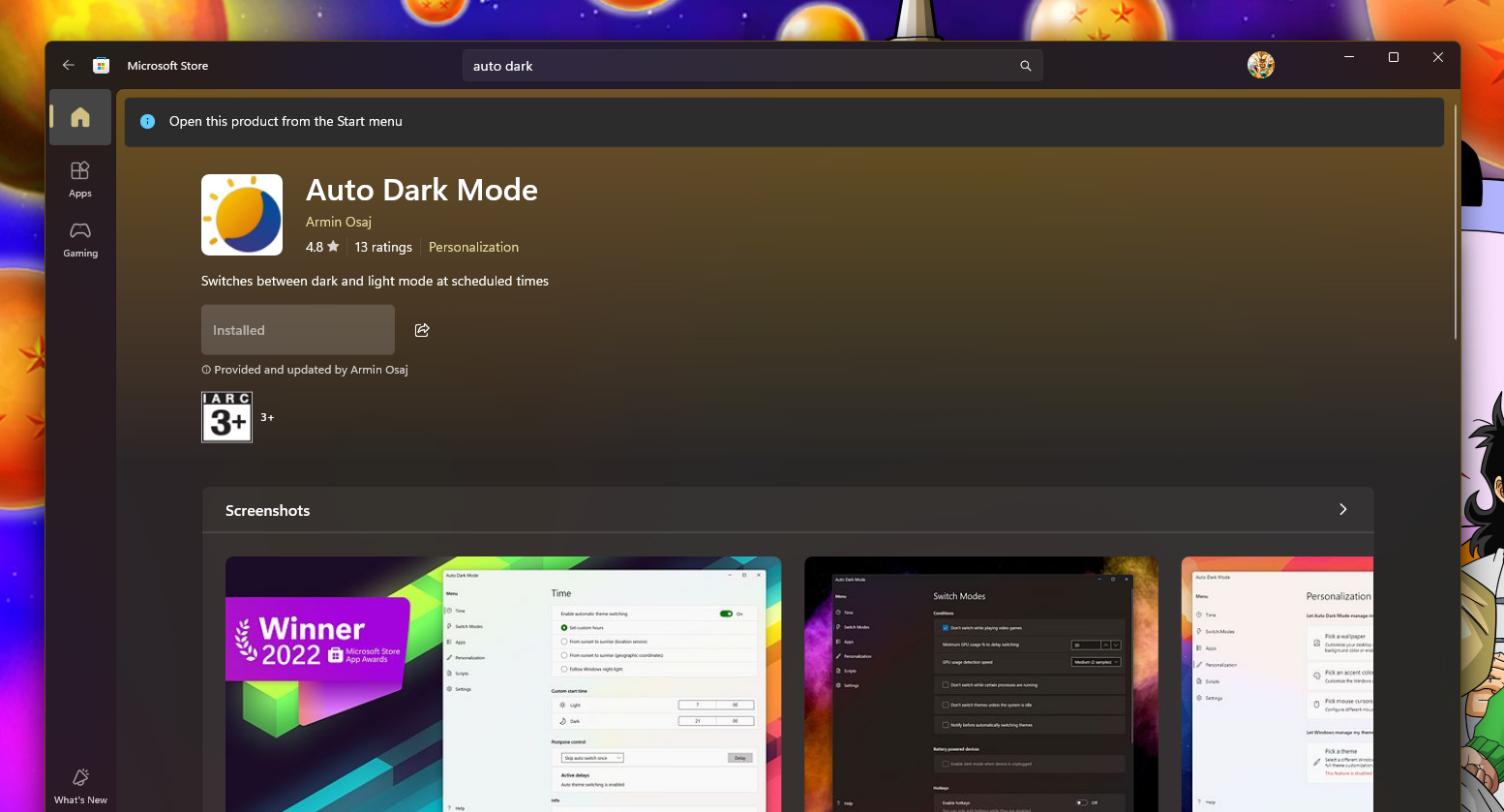Open the Apps section in the sidebar
The width and height of the screenshot is (1504, 812).
[x=80, y=178]
